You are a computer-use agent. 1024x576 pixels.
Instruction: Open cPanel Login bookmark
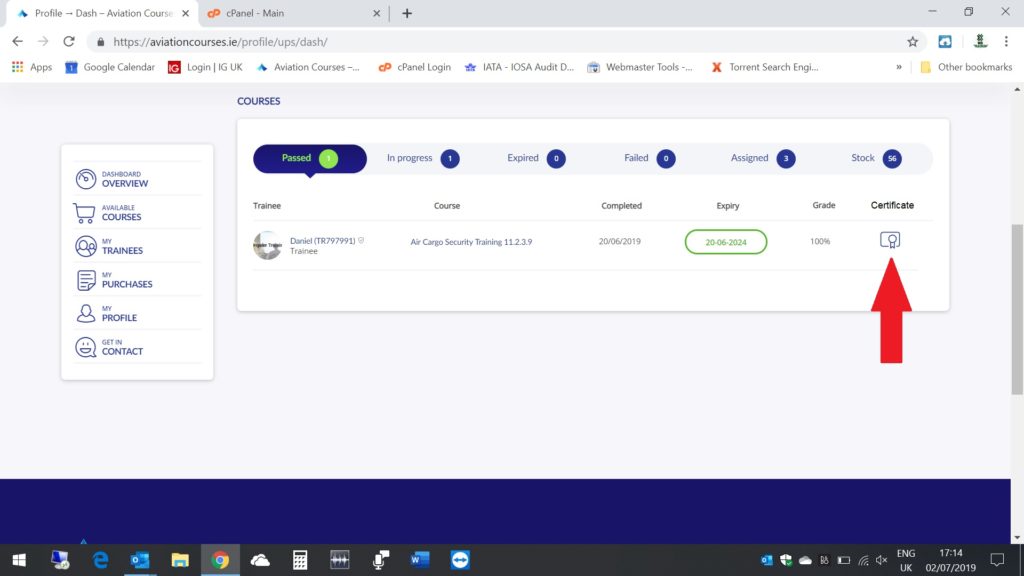414,67
